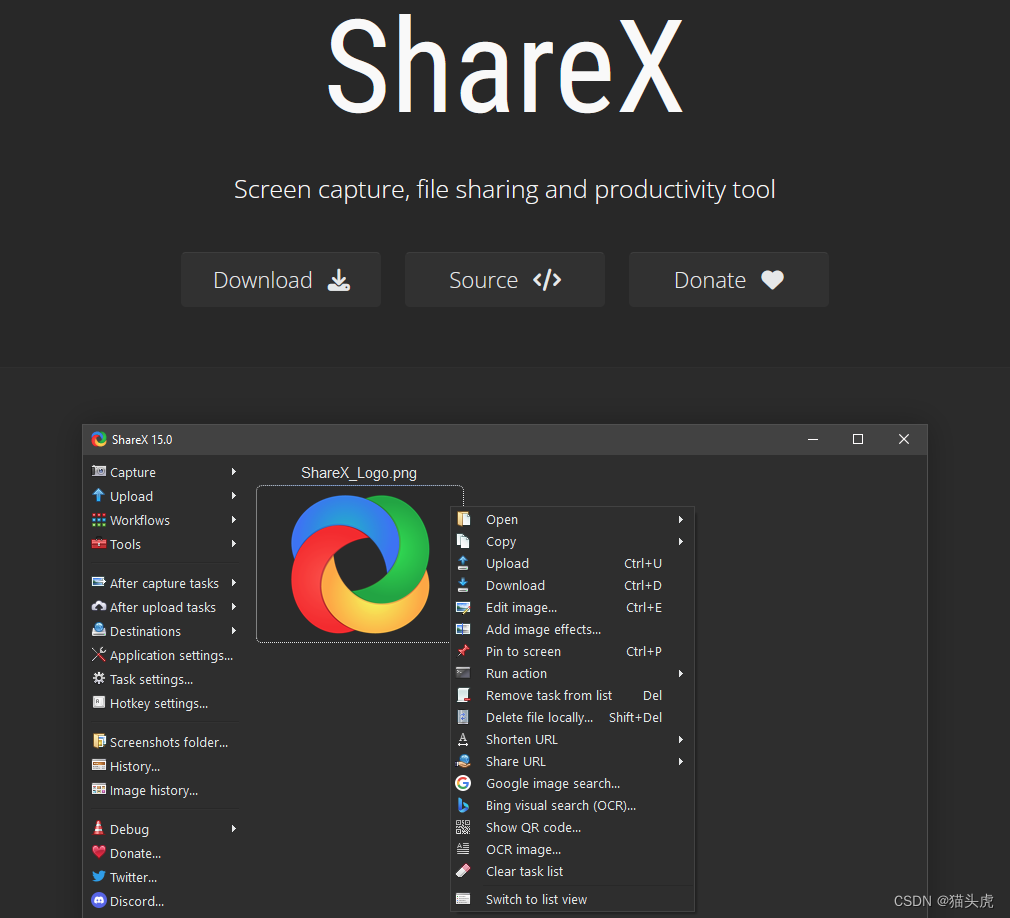The height and width of the screenshot is (918, 1010).
Task: Expand the After upload tasks submenu arrow
Action: pos(234,606)
